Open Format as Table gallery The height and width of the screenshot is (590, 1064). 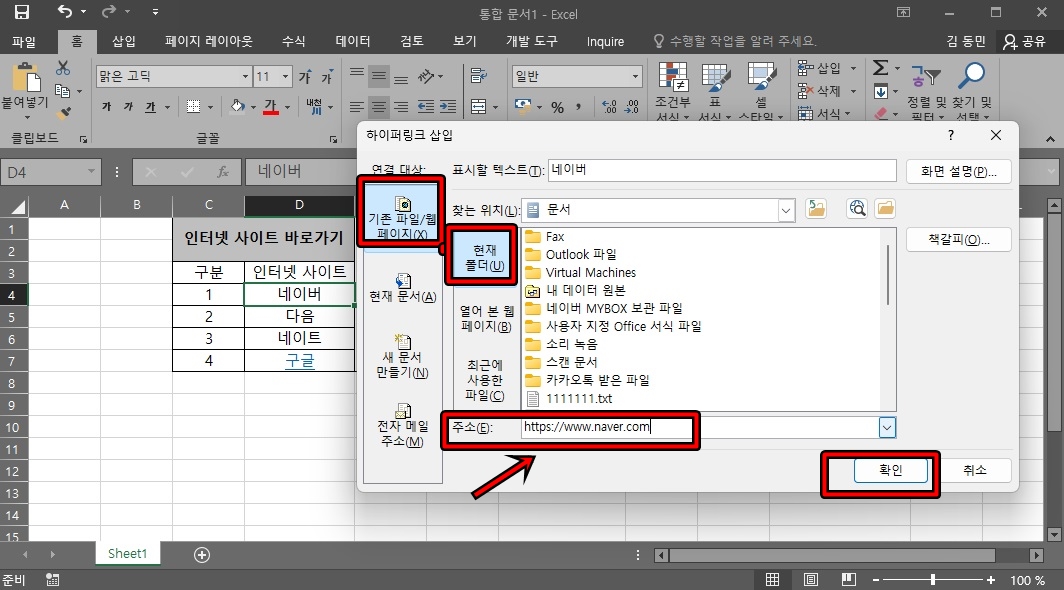click(715, 91)
